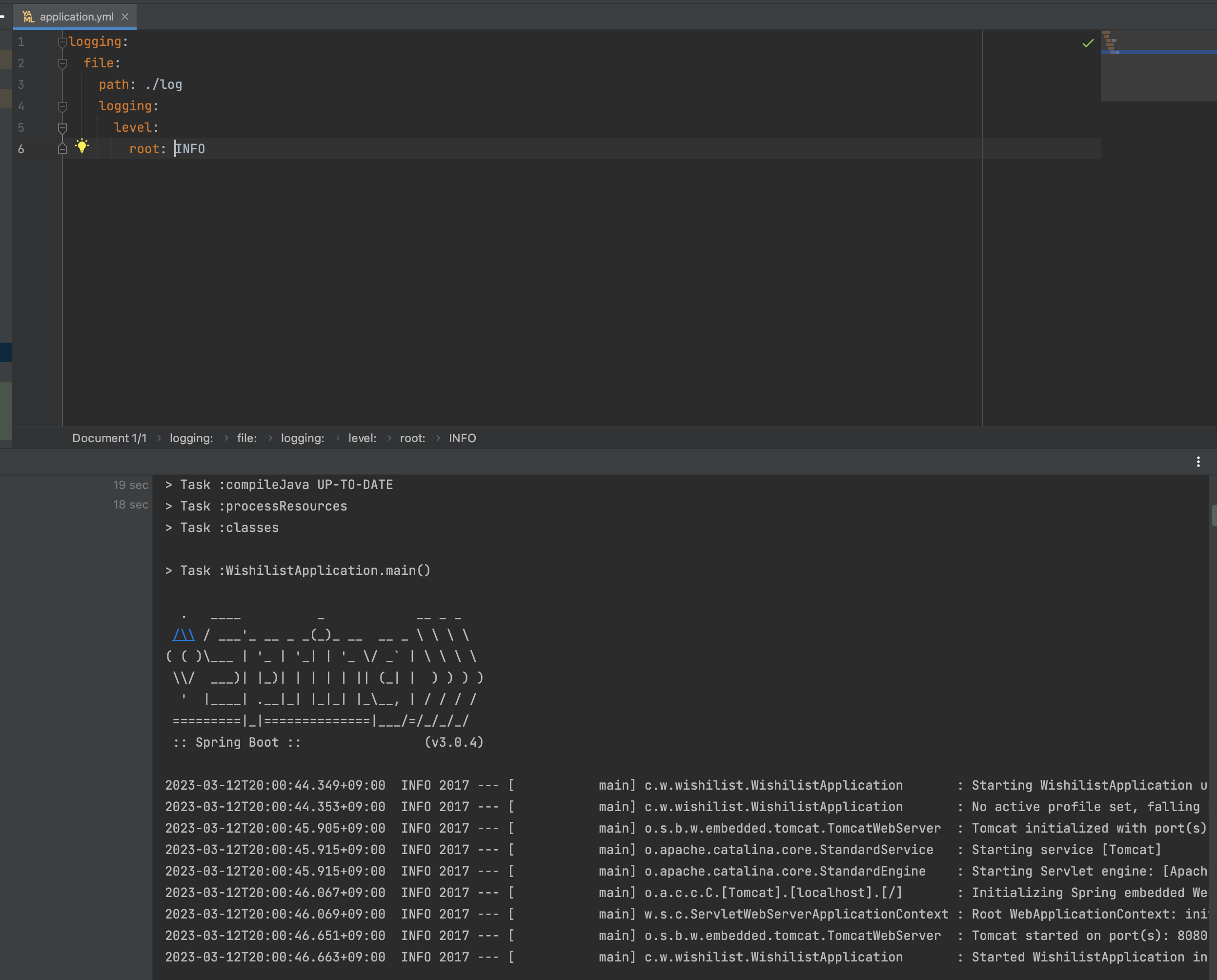Click the intention lightbulb icon on line 6
This screenshot has height=980, width=1217.
tap(82, 146)
